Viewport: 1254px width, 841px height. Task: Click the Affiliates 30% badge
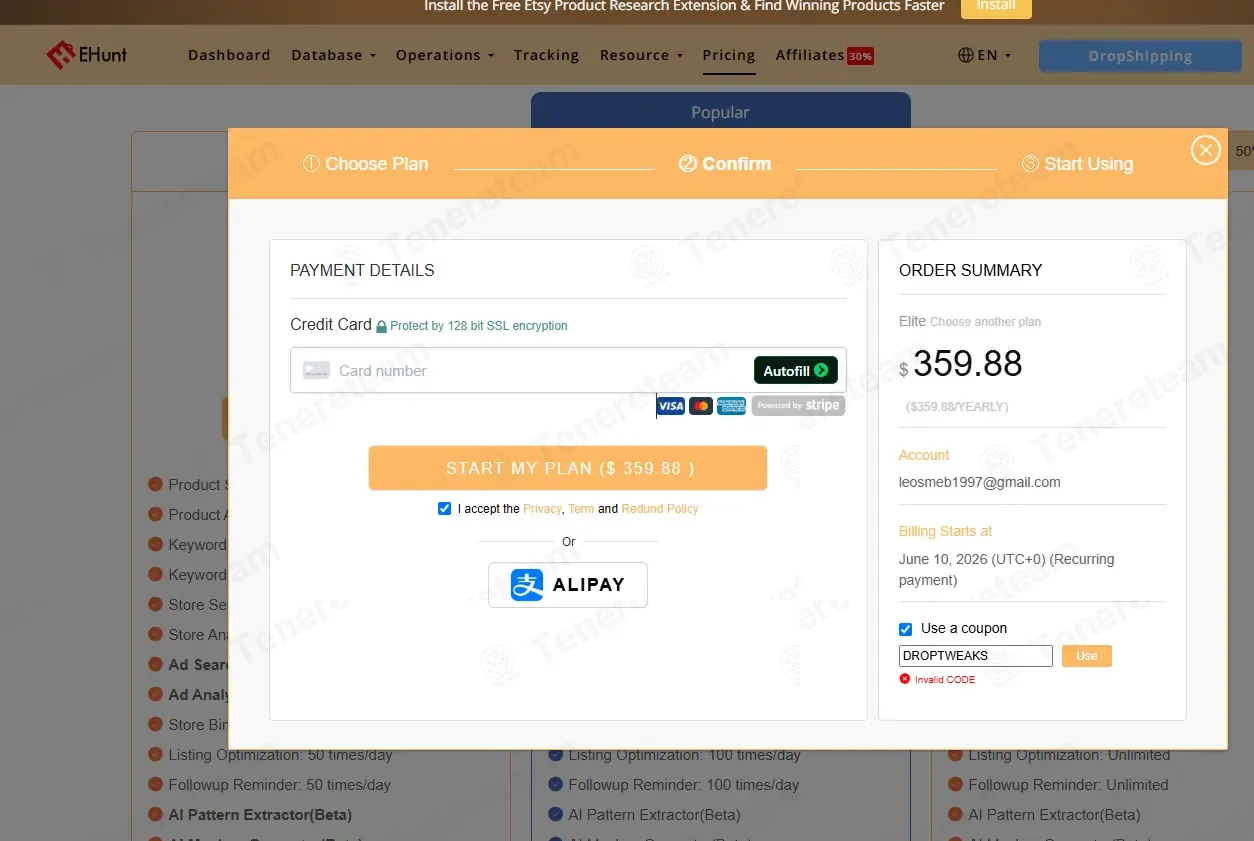[x=860, y=56]
